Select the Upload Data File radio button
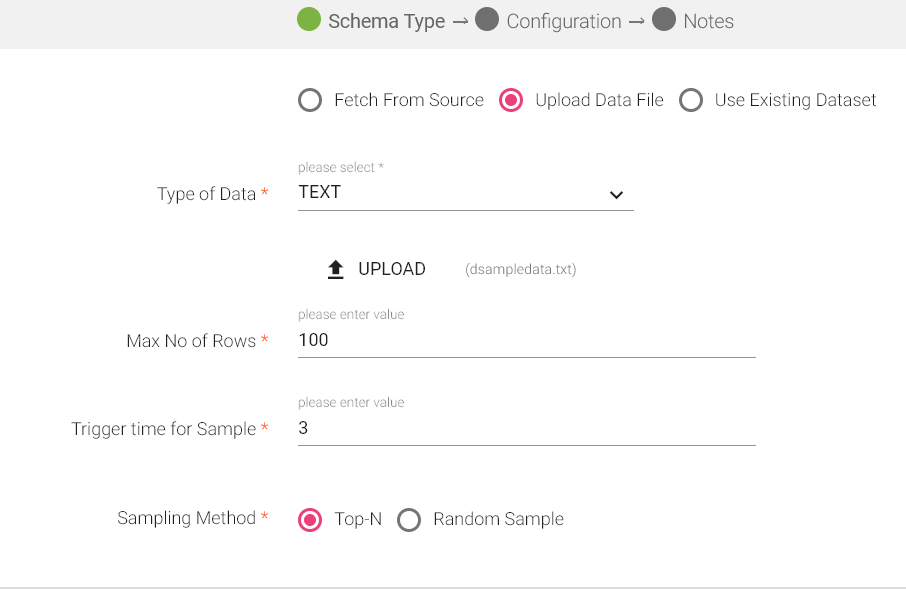 [511, 100]
